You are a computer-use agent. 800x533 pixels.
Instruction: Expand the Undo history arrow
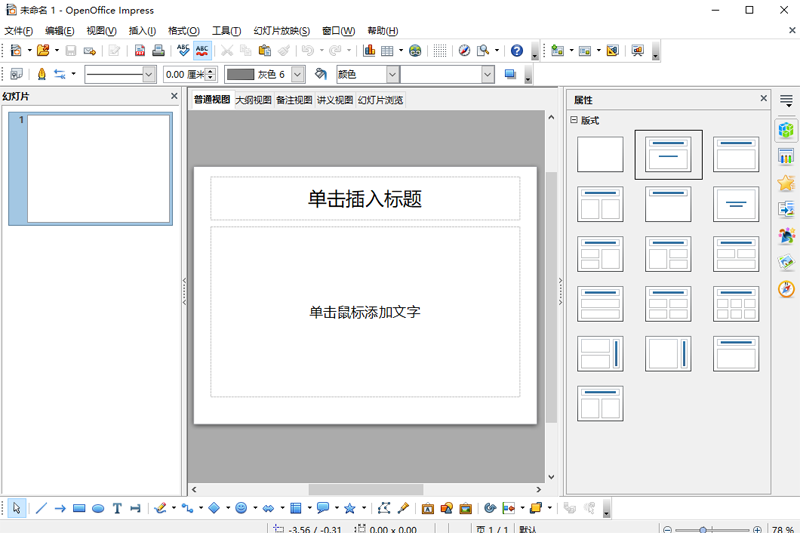[321, 50]
